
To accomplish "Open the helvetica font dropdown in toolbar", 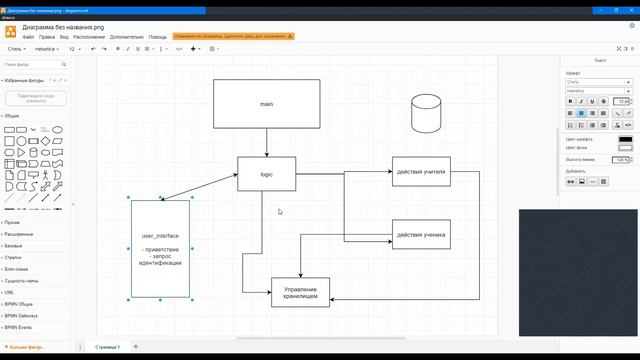I will pos(47,49).
